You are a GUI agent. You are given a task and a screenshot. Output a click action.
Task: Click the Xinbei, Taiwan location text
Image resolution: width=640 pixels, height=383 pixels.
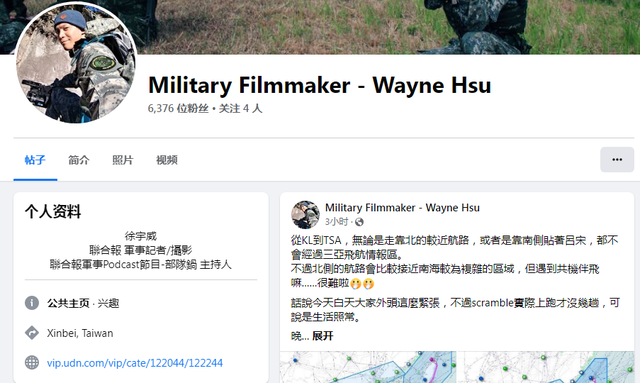80,333
